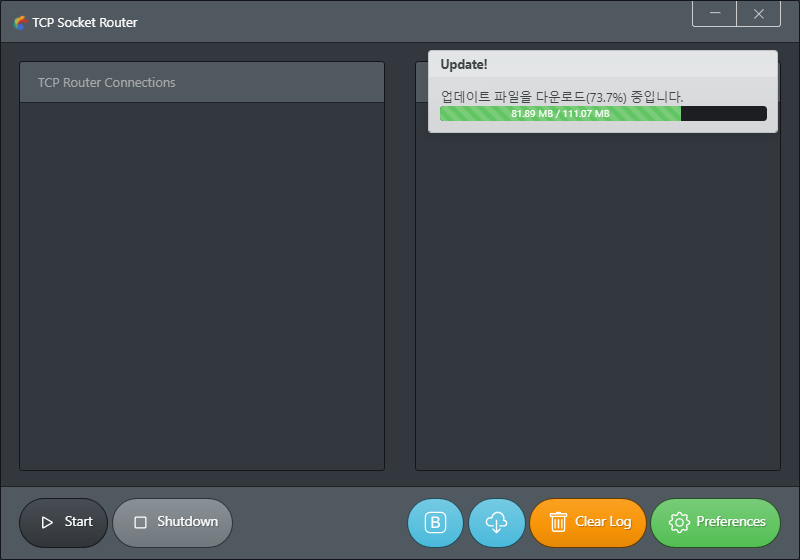Click the TCP Socket Router window title text
The width and height of the screenshot is (800, 560).
(x=85, y=22)
